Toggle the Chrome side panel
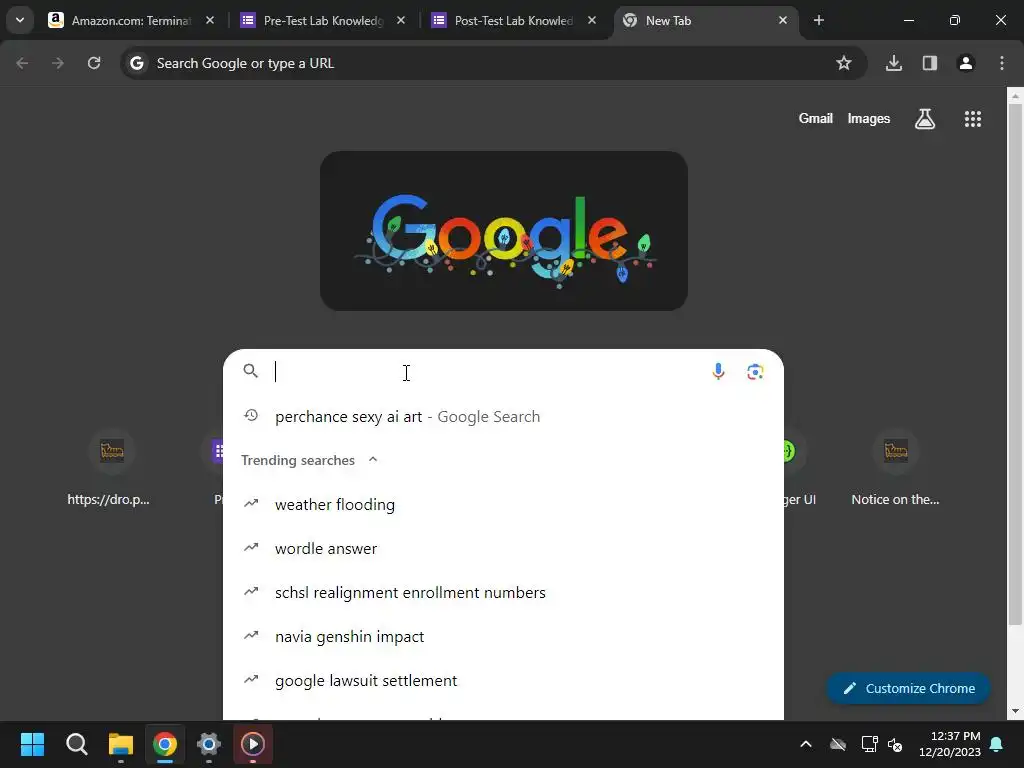Viewport: 1024px width, 768px height. [x=930, y=63]
